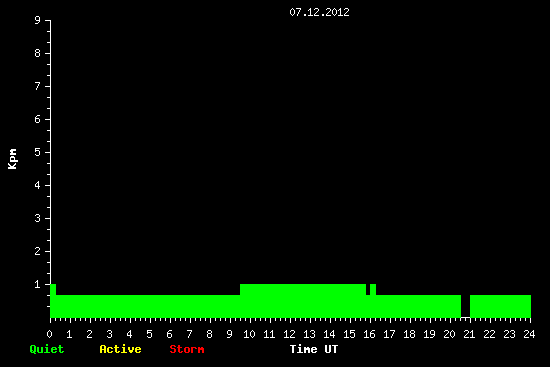Click the value 5 on Kp axis
This screenshot has width=550, height=367.
[38, 152]
